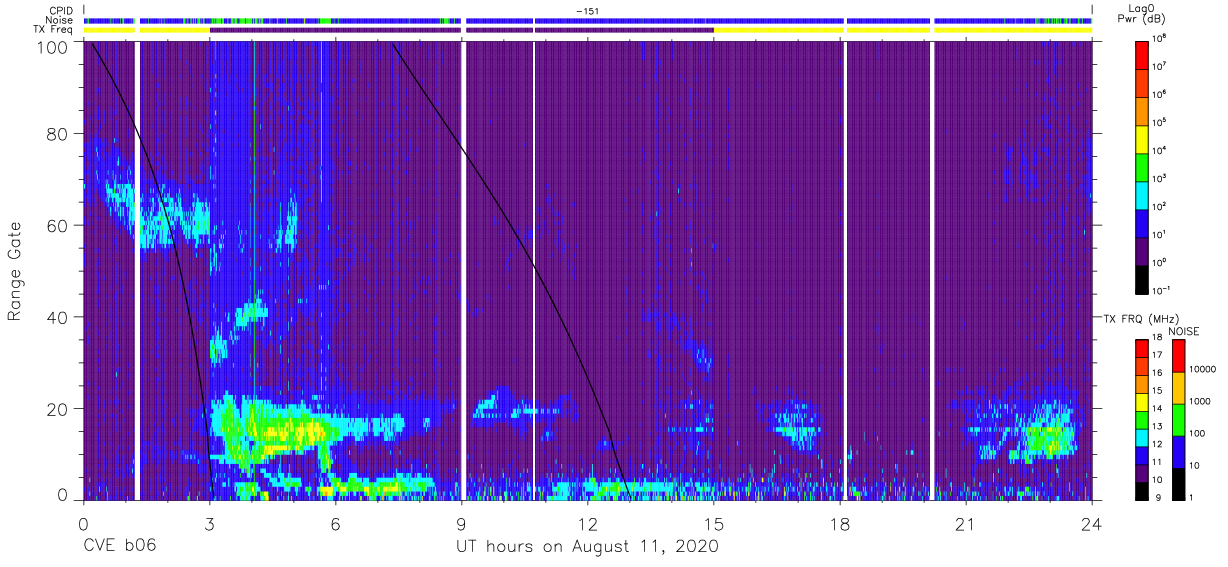Pick the green 13–14 MHz TX FRQ segment
The height and width of the screenshot is (567, 1228).
coord(1143,419)
